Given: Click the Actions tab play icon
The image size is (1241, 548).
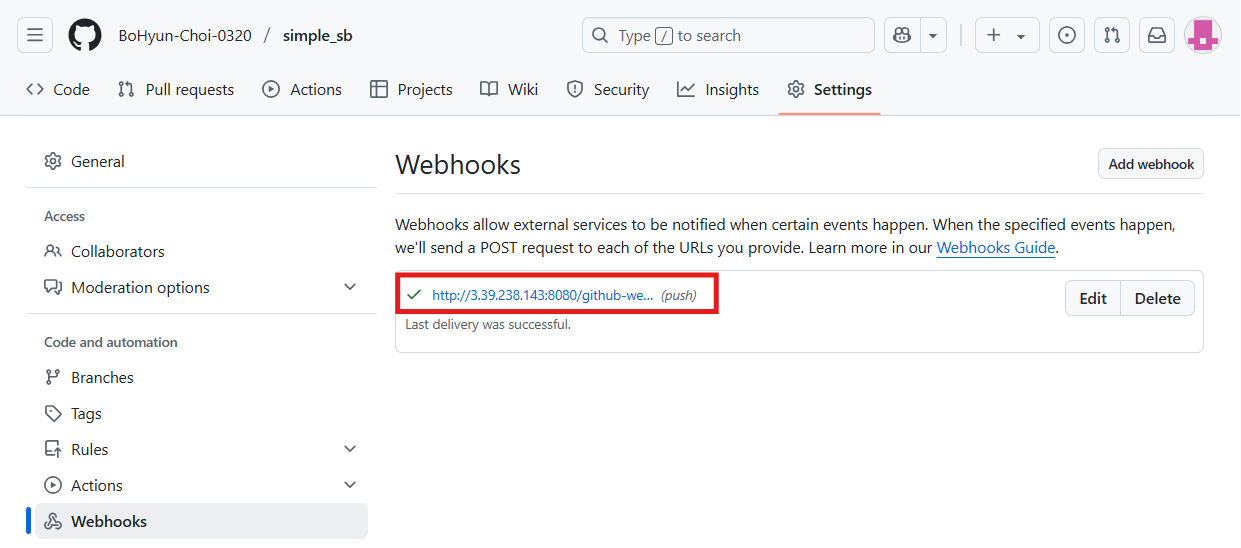Looking at the screenshot, I should pos(271,89).
